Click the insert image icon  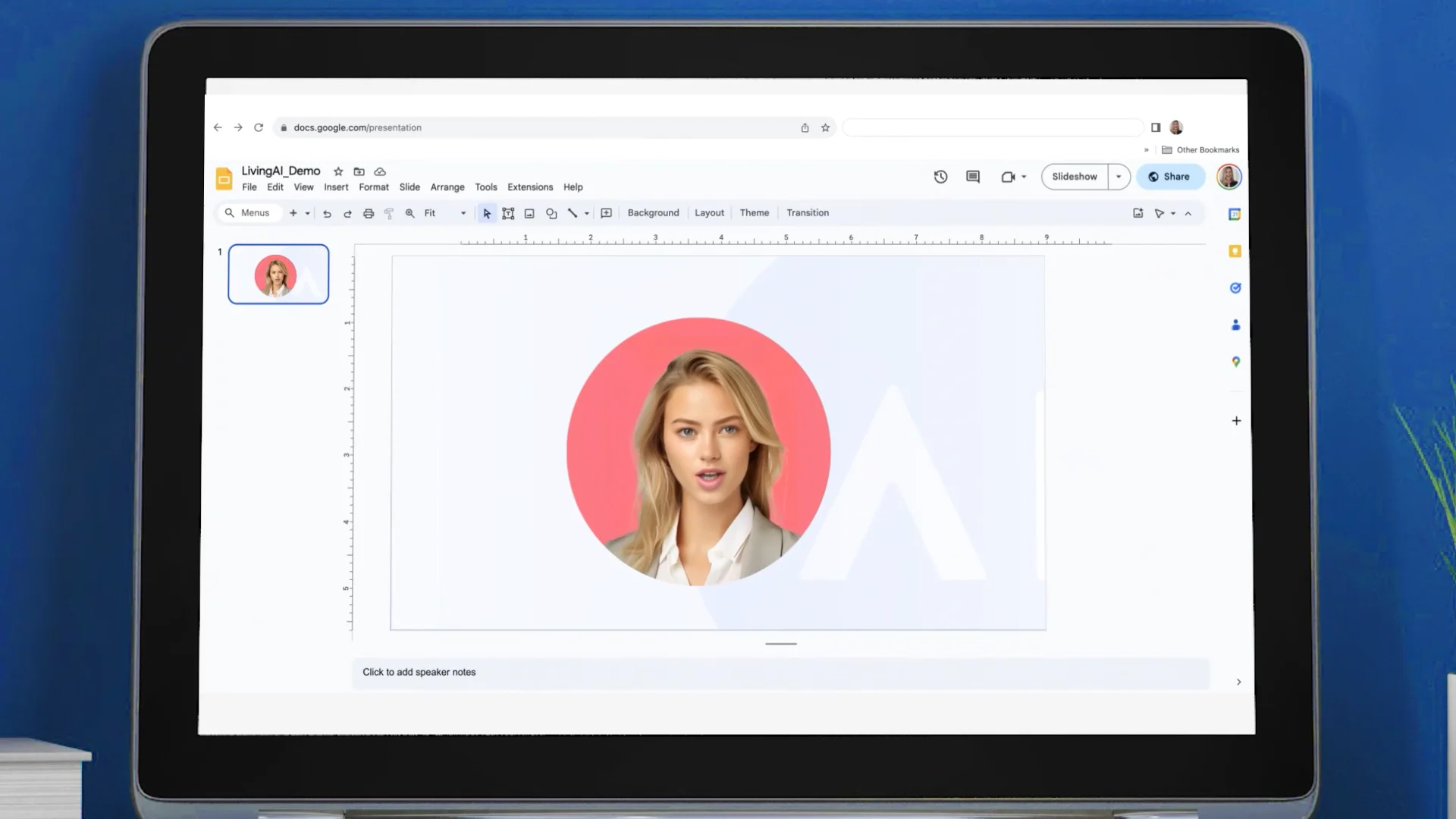pyautogui.click(x=529, y=214)
